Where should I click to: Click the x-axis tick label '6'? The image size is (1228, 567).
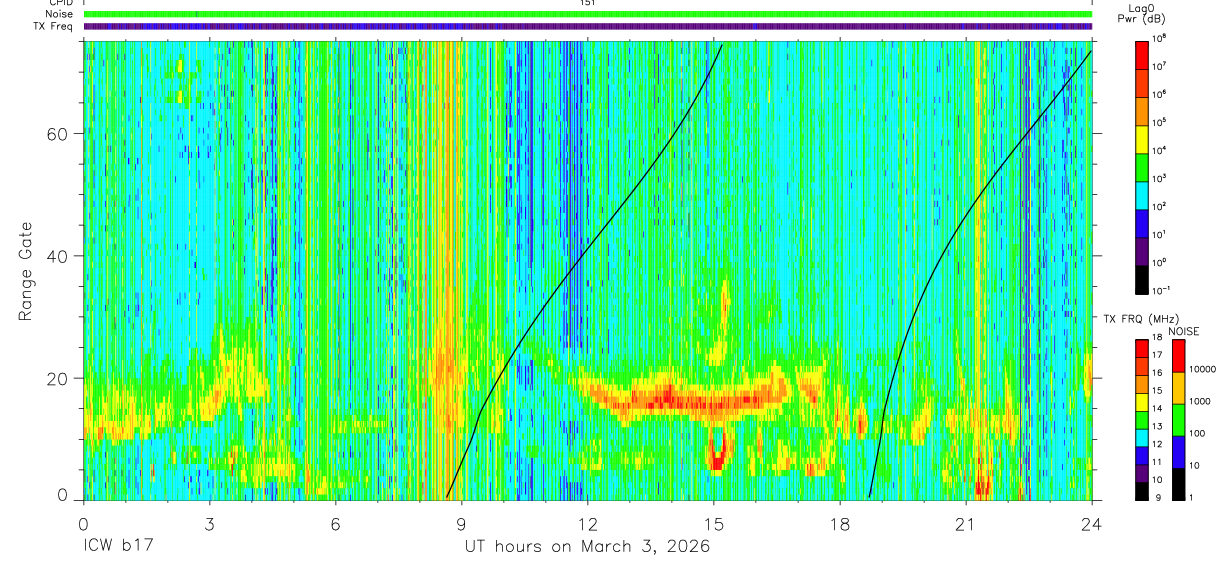tap(336, 524)
